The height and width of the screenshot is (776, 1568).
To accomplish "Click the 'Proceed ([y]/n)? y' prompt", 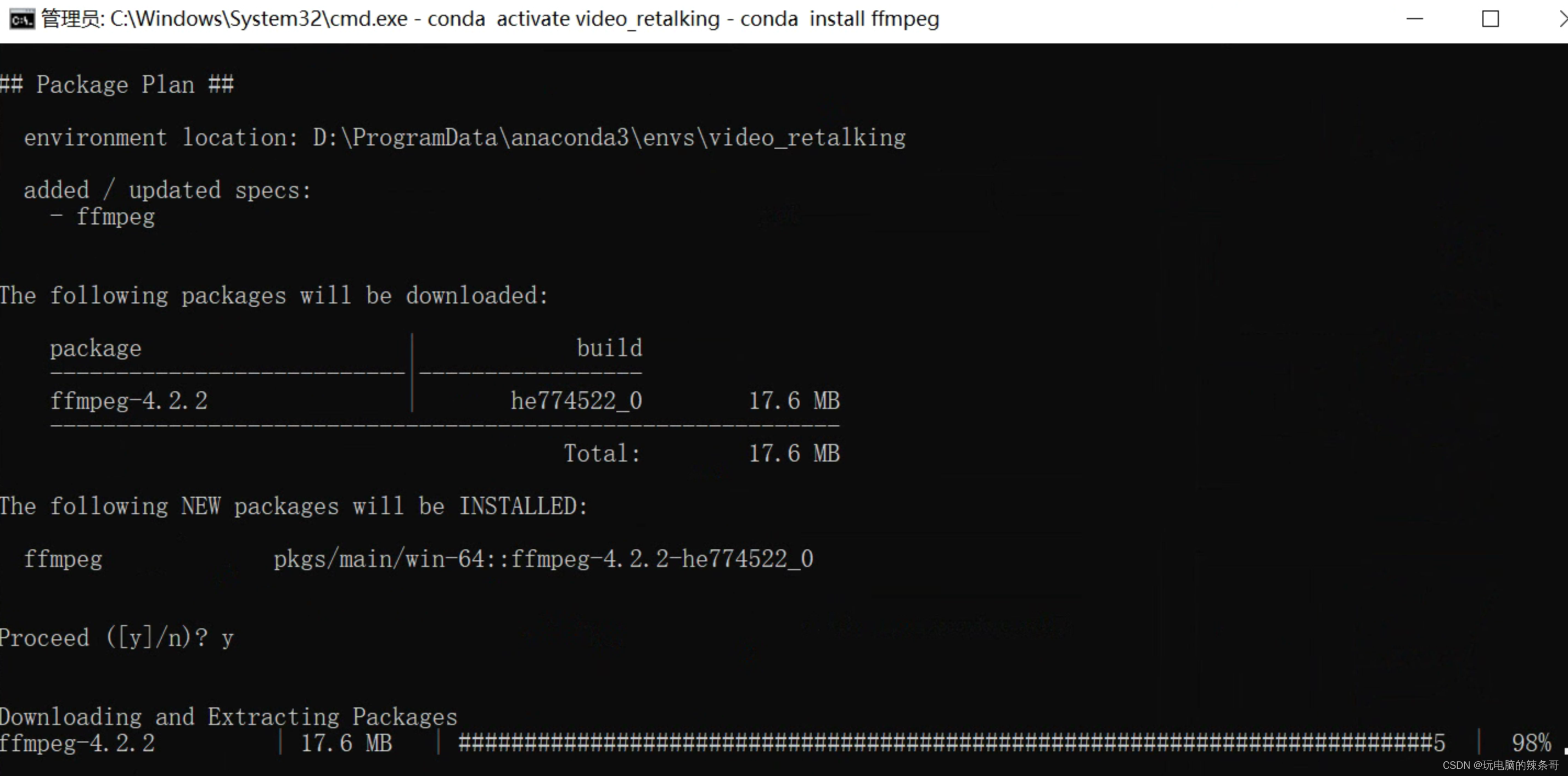I will pos(117,638).
